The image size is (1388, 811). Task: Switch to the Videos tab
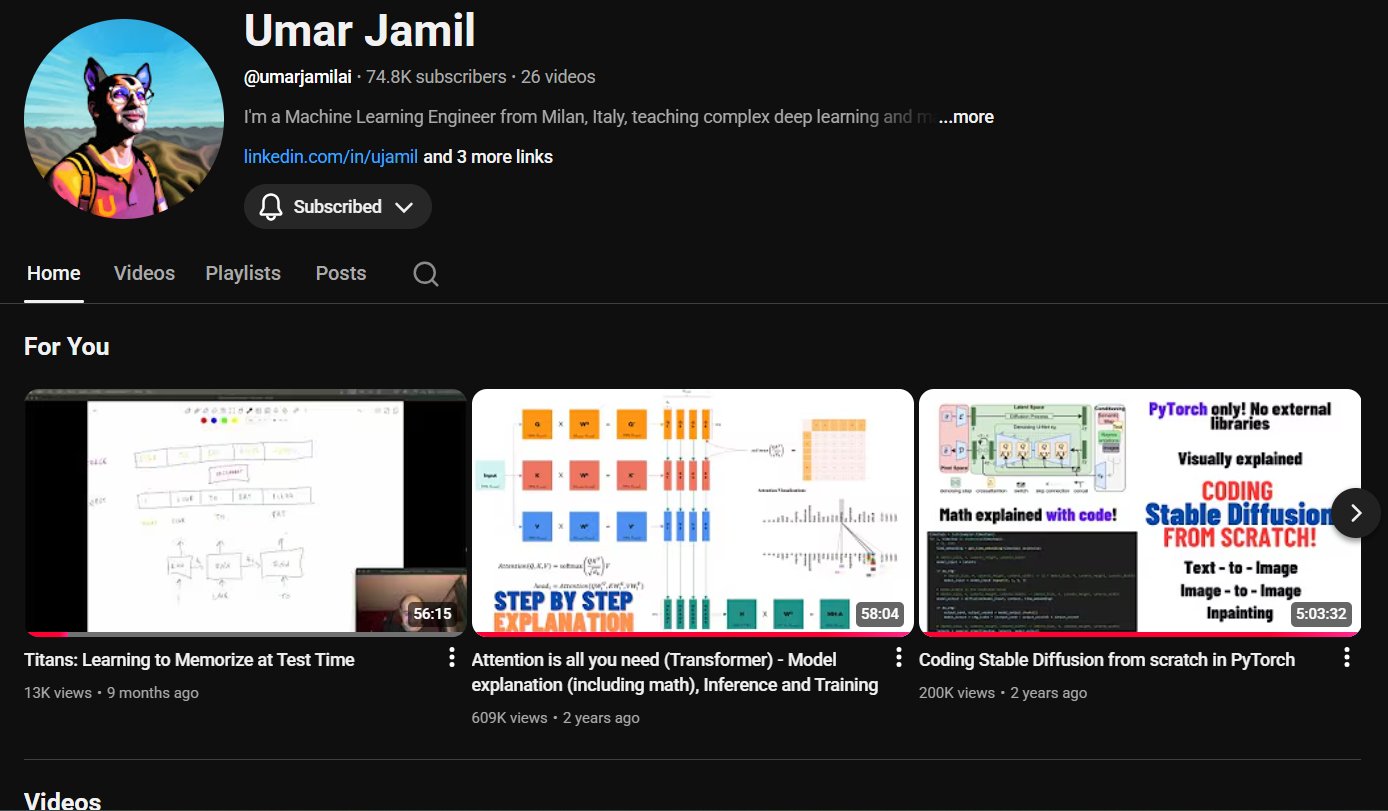click(x=144, y=274)
